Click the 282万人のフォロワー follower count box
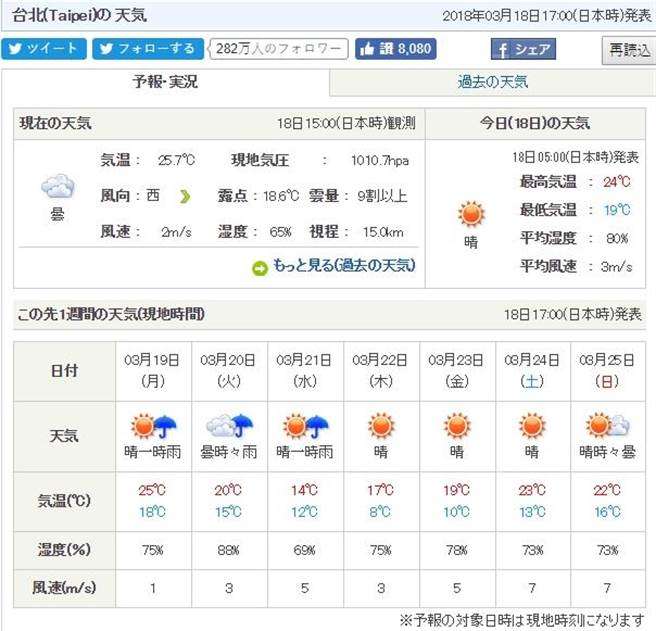This screenshot has height=631, width=656. click(x=278, y=49)
